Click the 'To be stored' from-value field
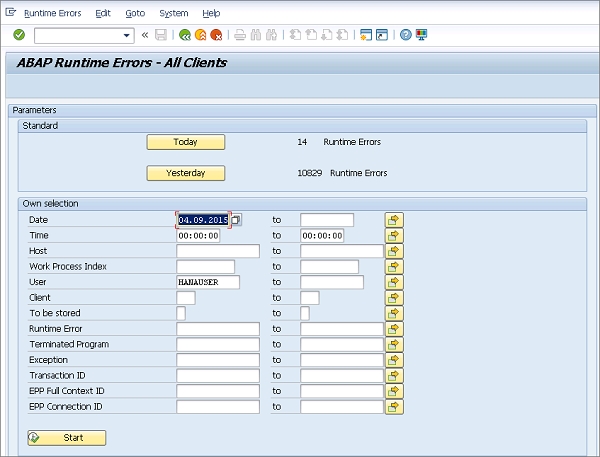The height and width of the screenshot is (457, 600). [181, 313]
